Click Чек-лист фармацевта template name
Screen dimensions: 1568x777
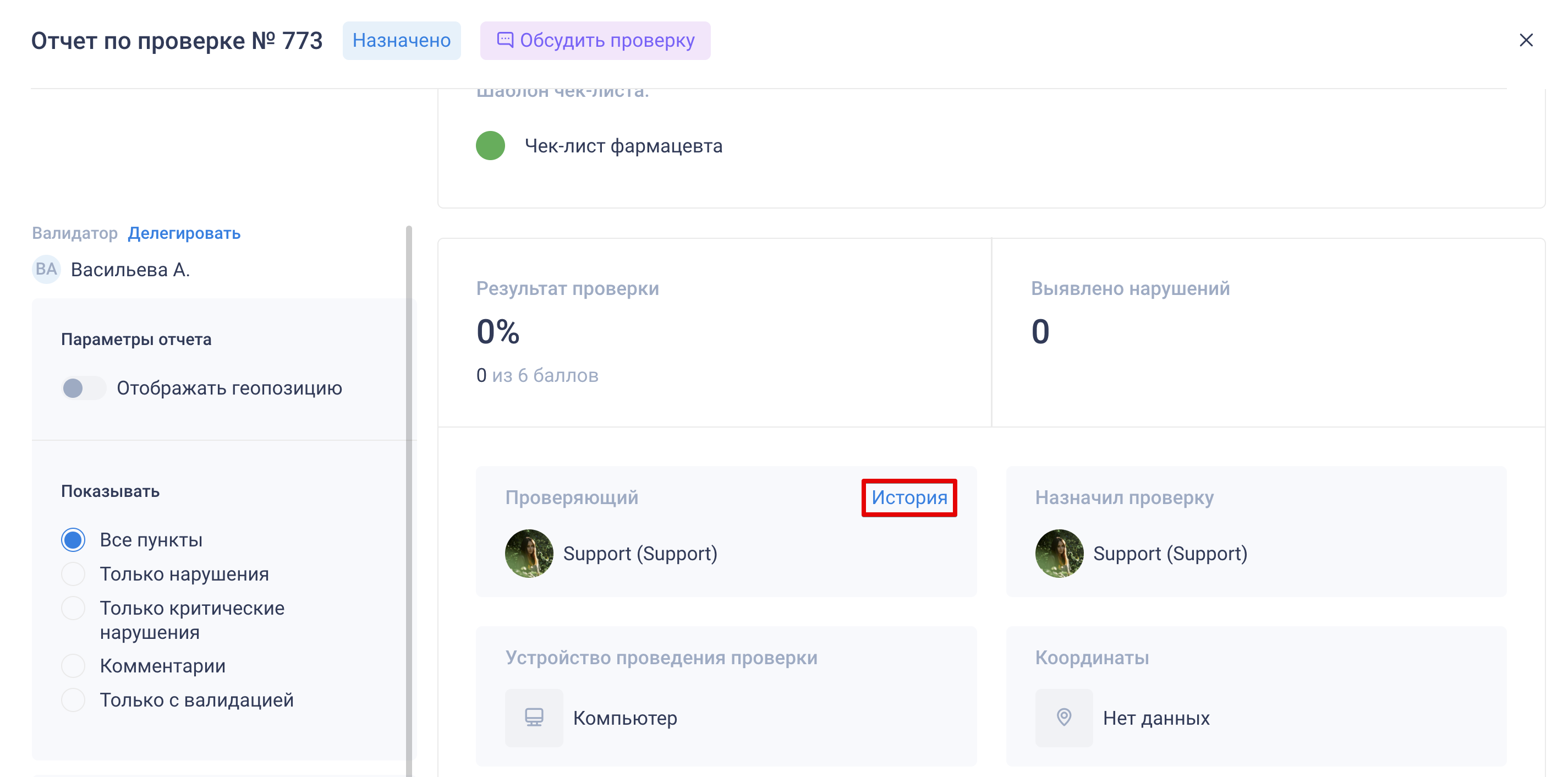pyautogui.click(x=623, y=146)
